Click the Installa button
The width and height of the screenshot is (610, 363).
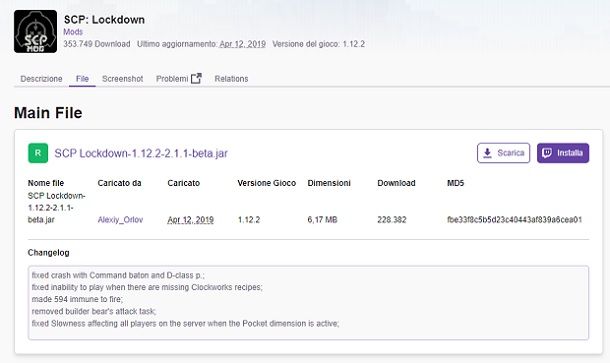[x=563, y=153]
